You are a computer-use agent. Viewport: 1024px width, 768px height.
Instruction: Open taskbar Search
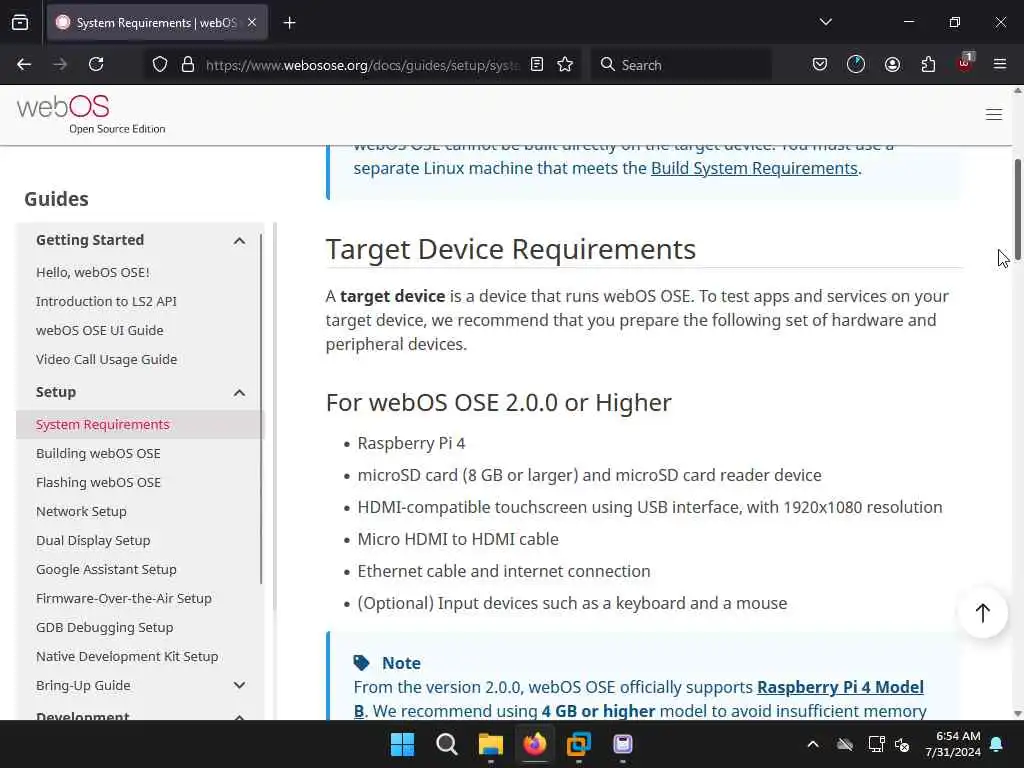coord(447,744)
